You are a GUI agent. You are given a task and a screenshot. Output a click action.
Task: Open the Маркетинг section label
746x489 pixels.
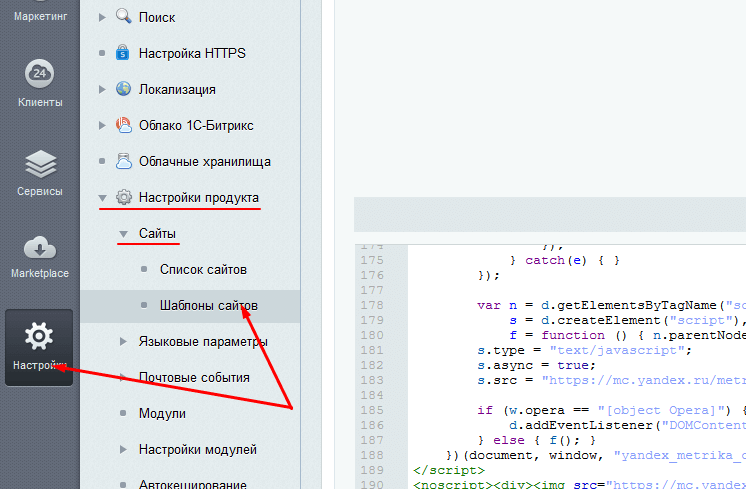(40, 16)
